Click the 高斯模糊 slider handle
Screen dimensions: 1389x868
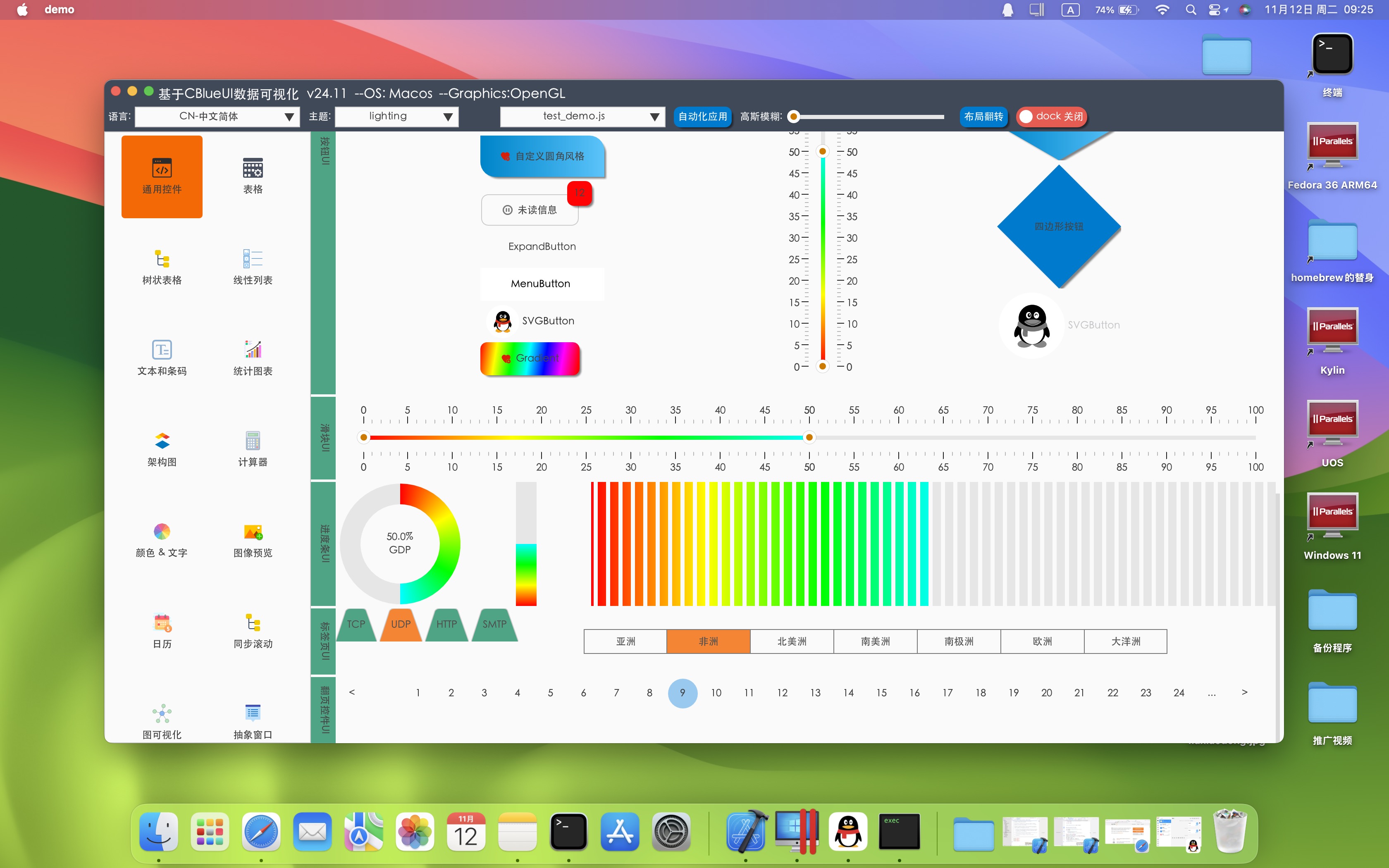click(x=794, y=117)
